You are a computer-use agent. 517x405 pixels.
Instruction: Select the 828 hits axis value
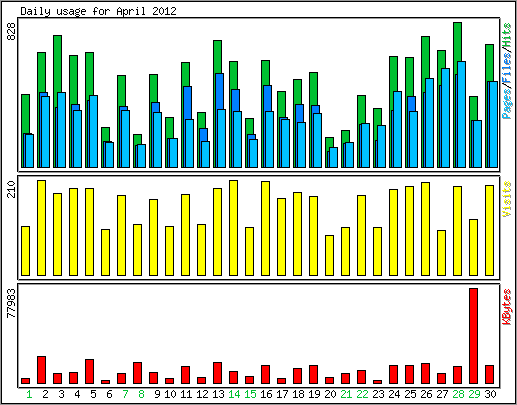12,32
